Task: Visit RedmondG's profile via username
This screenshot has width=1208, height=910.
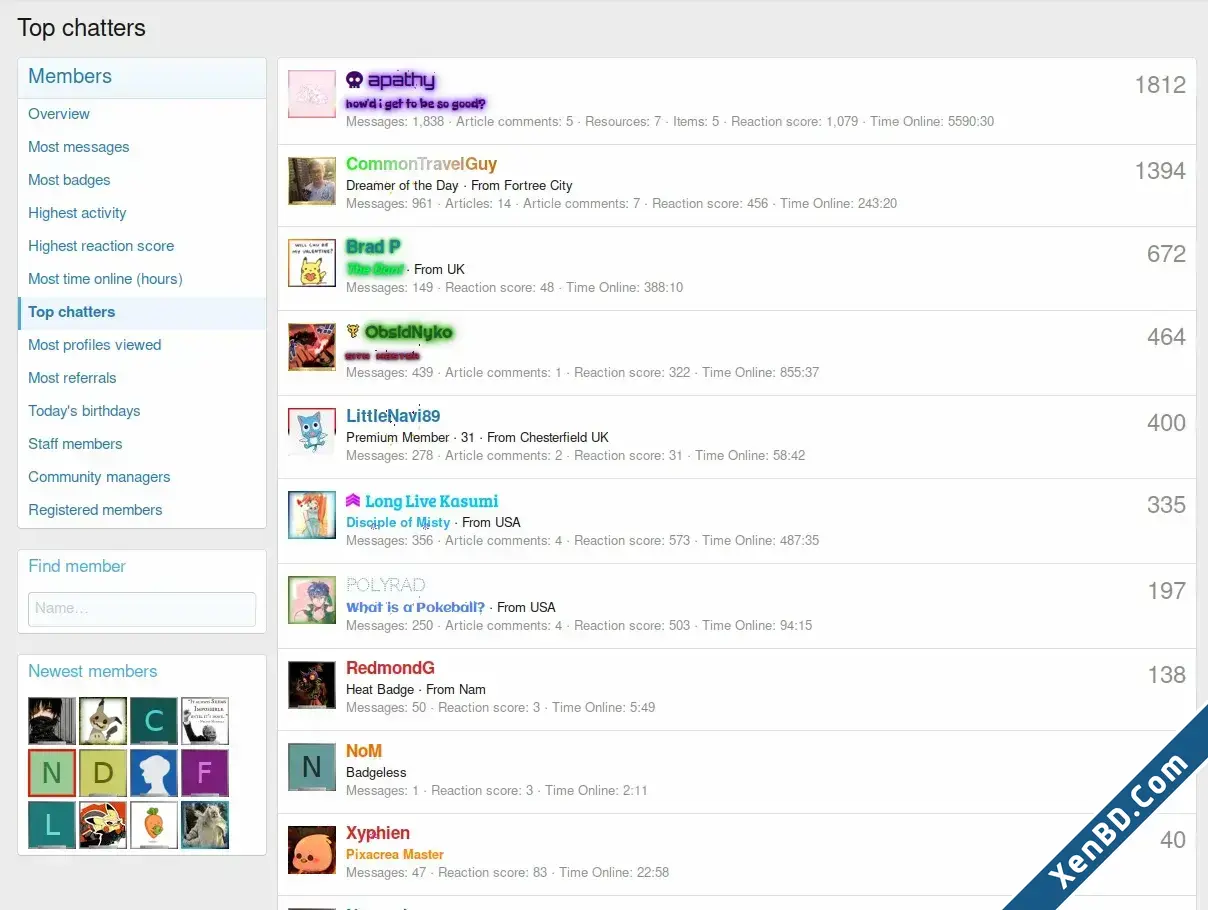Action: (x=390, y=668)
